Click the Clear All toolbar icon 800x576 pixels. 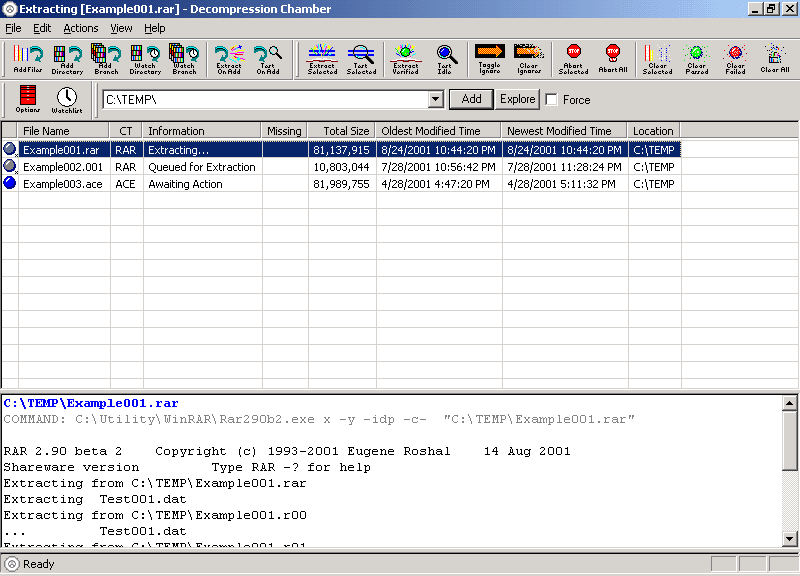[x=774, y=59]
